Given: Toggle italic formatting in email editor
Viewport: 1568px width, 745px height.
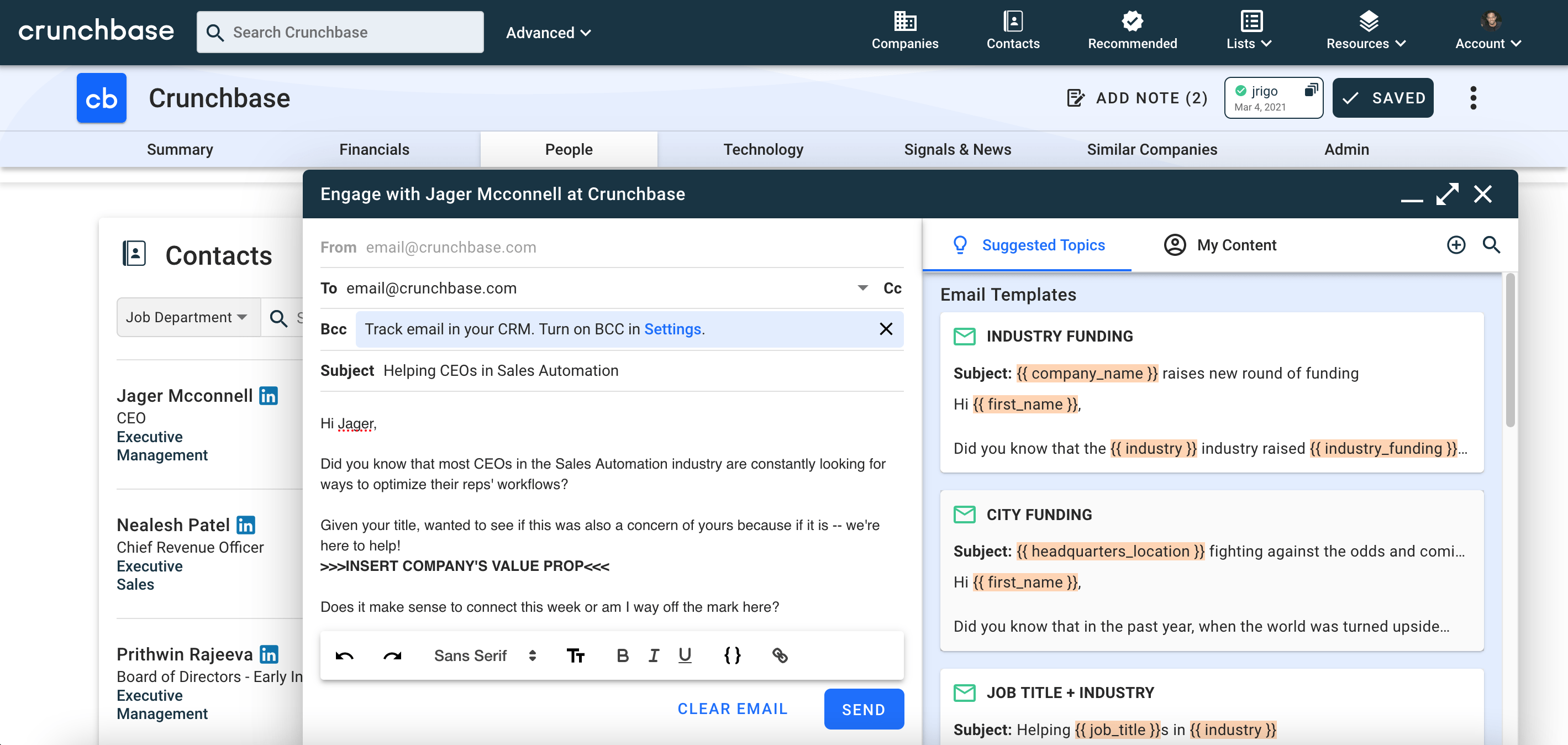Looking at the screenshot, I should click(x=653, y=655).
